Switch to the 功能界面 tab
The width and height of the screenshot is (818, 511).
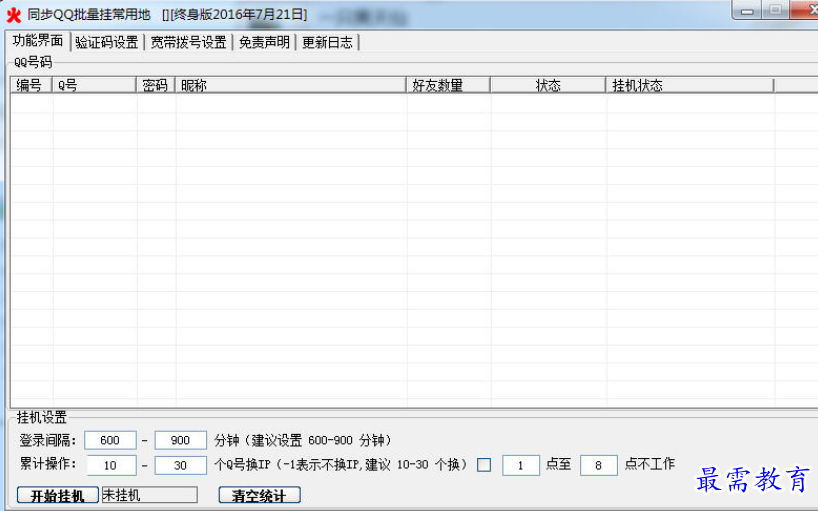38,41
